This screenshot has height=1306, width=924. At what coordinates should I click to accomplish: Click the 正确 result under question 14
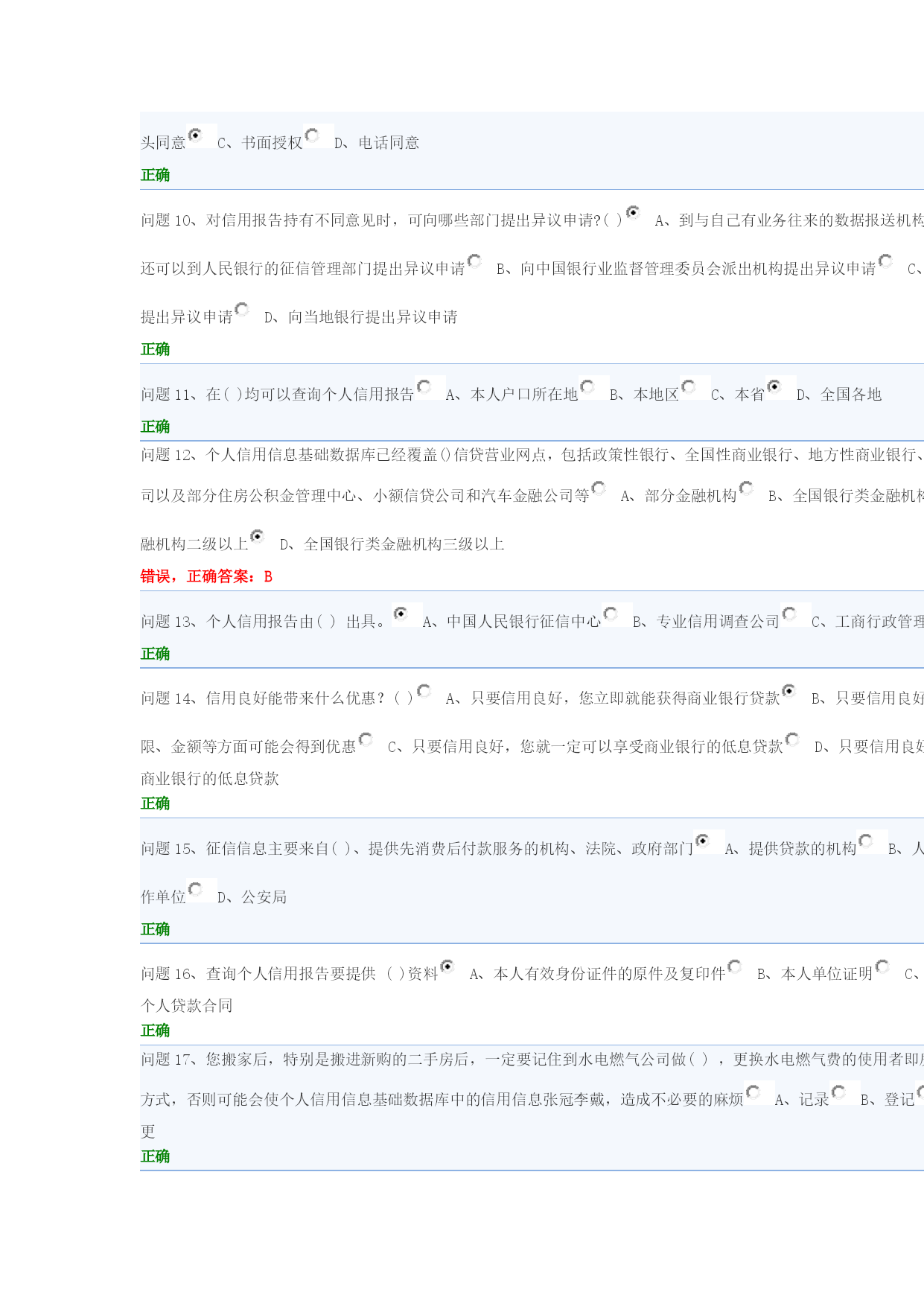coord(156,803)
